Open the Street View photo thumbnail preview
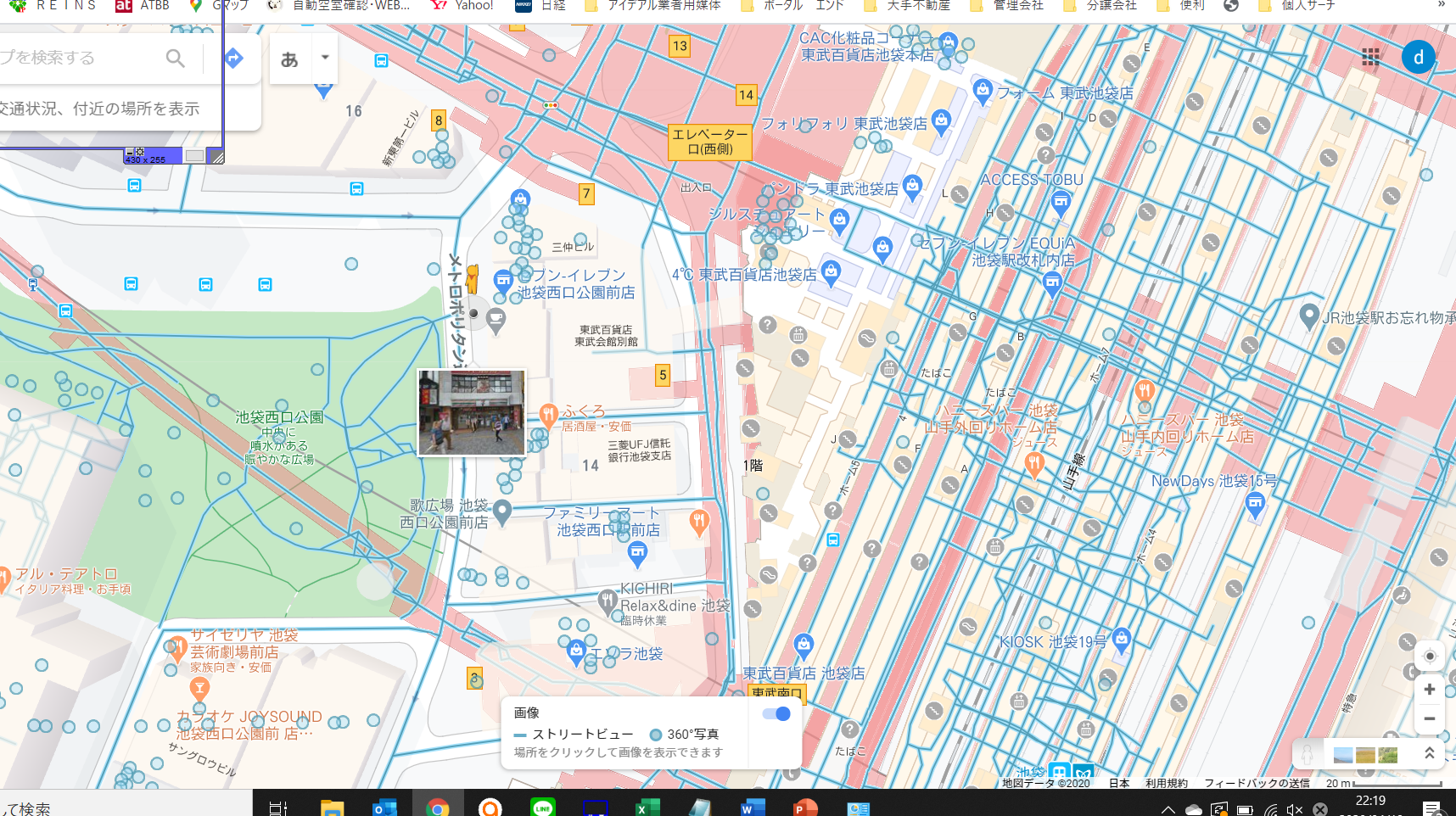 472,412
